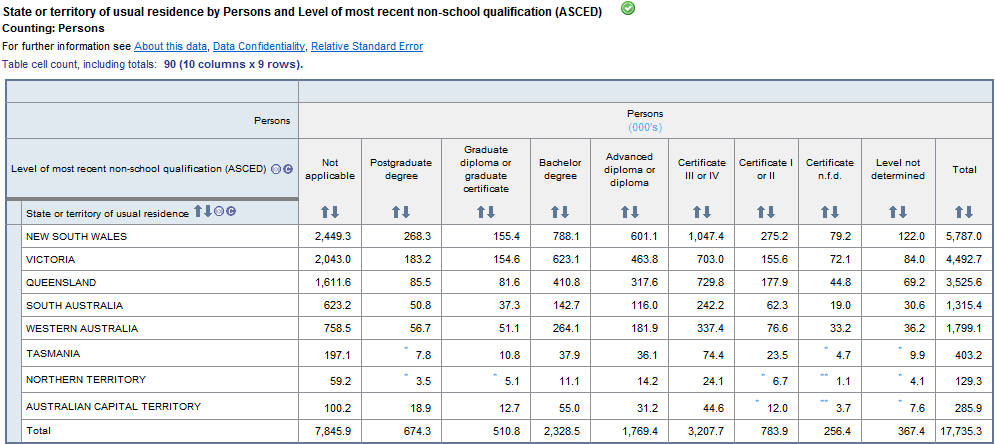Click the C icon beside State or territory

231,211
